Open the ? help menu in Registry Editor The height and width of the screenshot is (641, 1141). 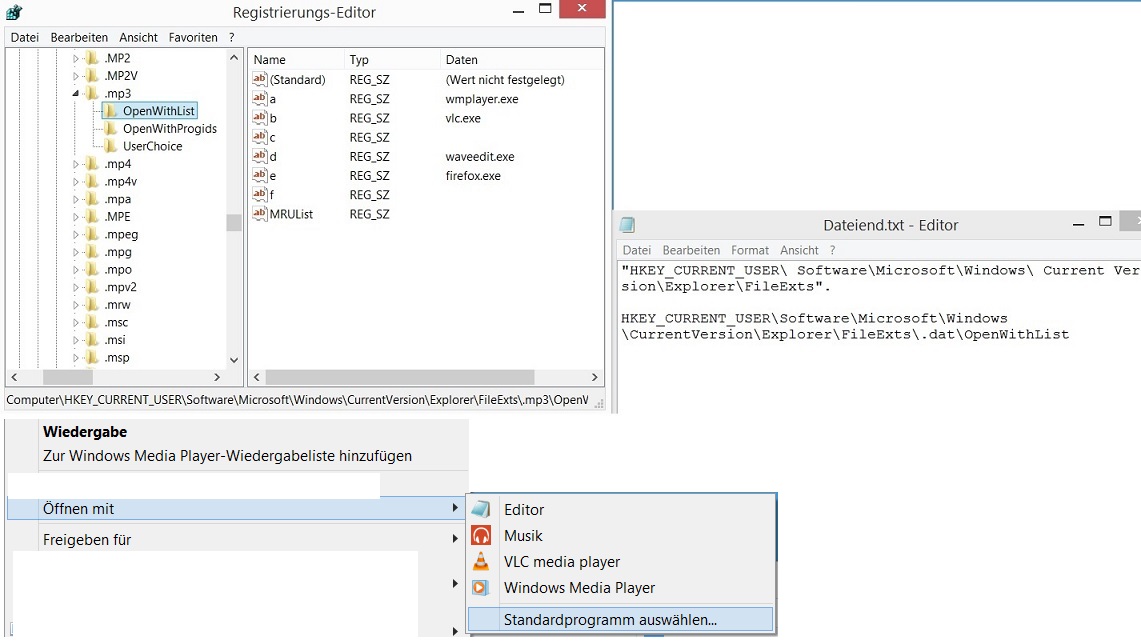231,37
